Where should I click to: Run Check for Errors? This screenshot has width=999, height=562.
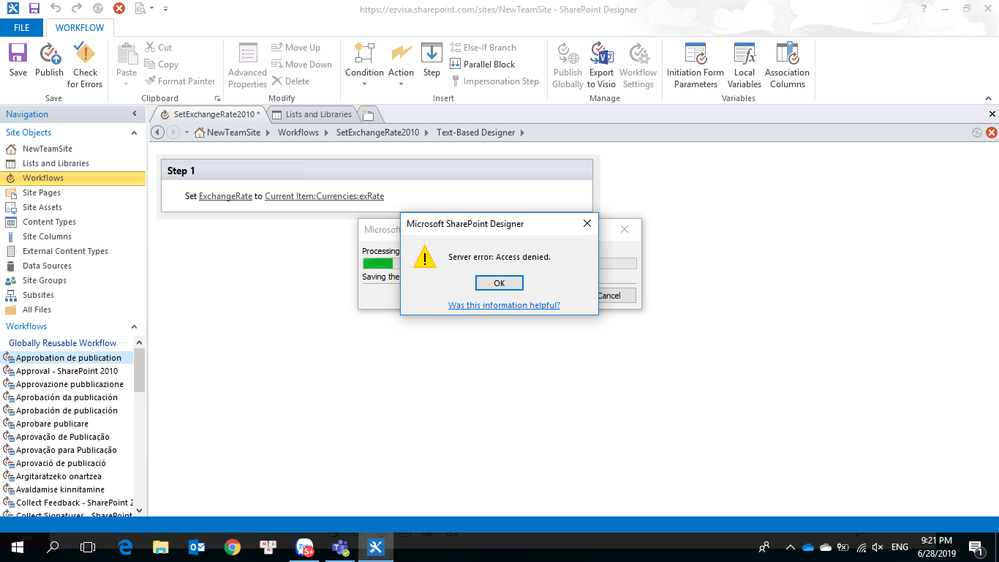(85, 66)
